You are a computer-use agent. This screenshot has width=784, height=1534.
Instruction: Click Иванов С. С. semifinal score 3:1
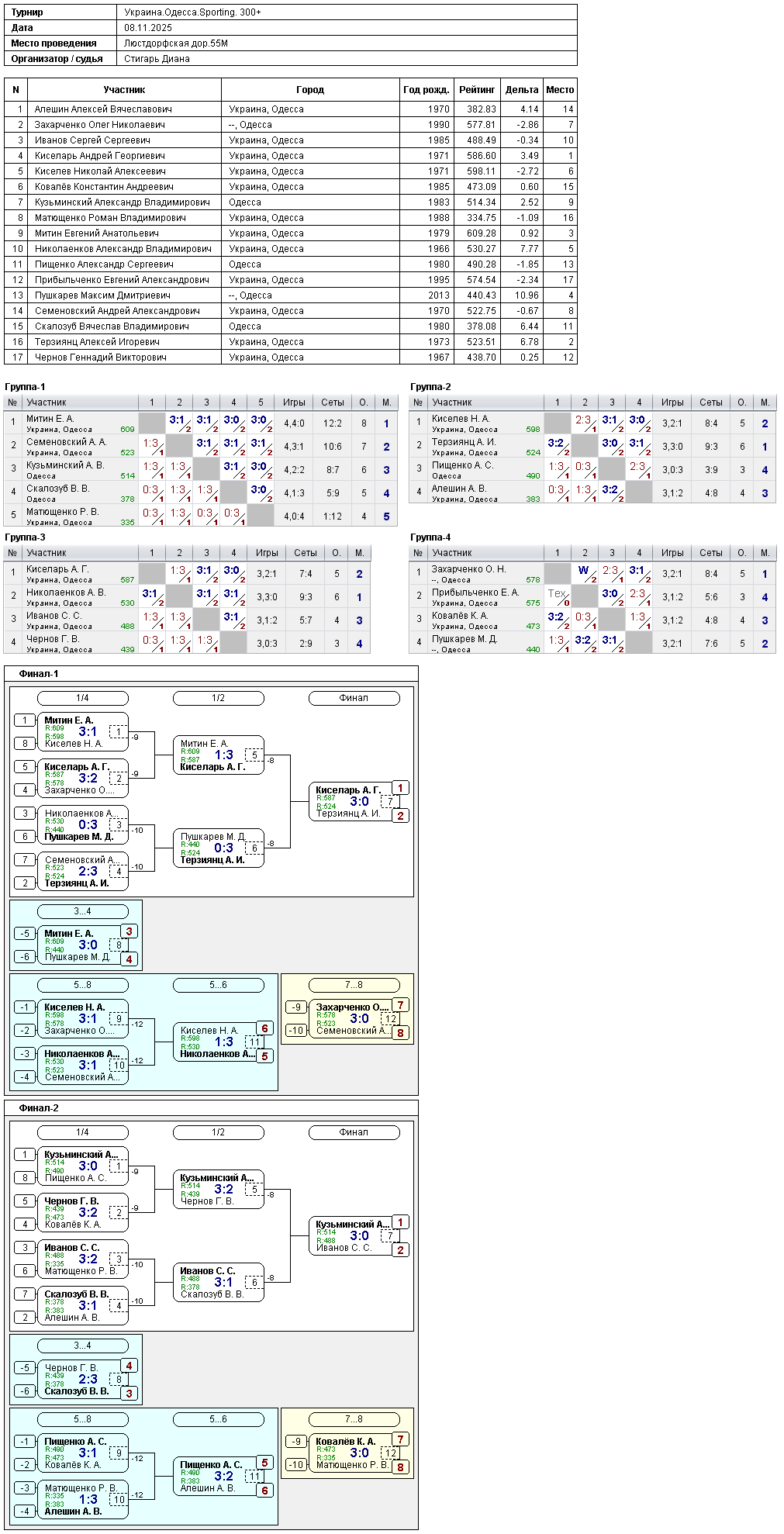point(223,1282)
